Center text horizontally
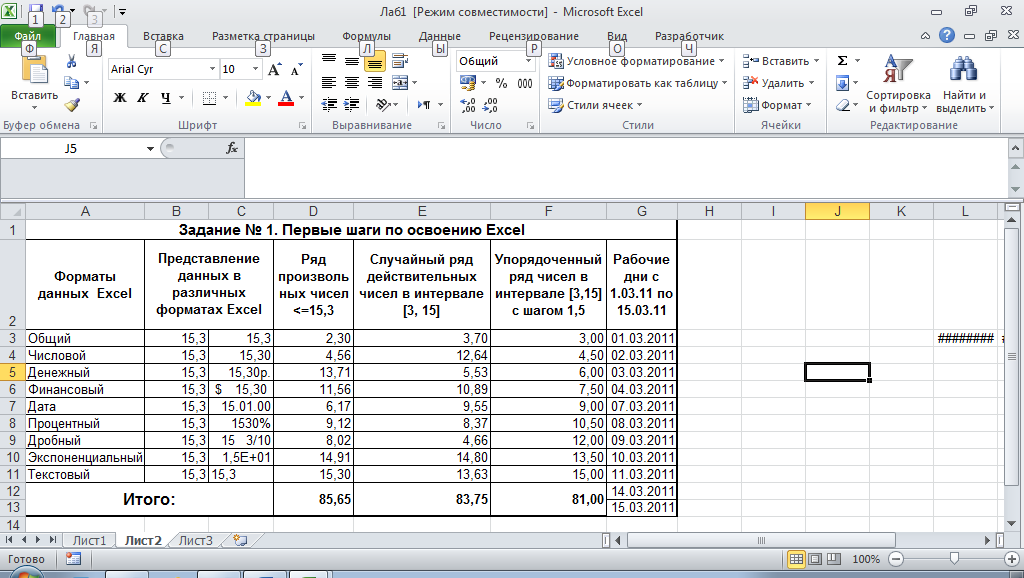Viewport: 1024px width, 578px height. tap(352, 83)
